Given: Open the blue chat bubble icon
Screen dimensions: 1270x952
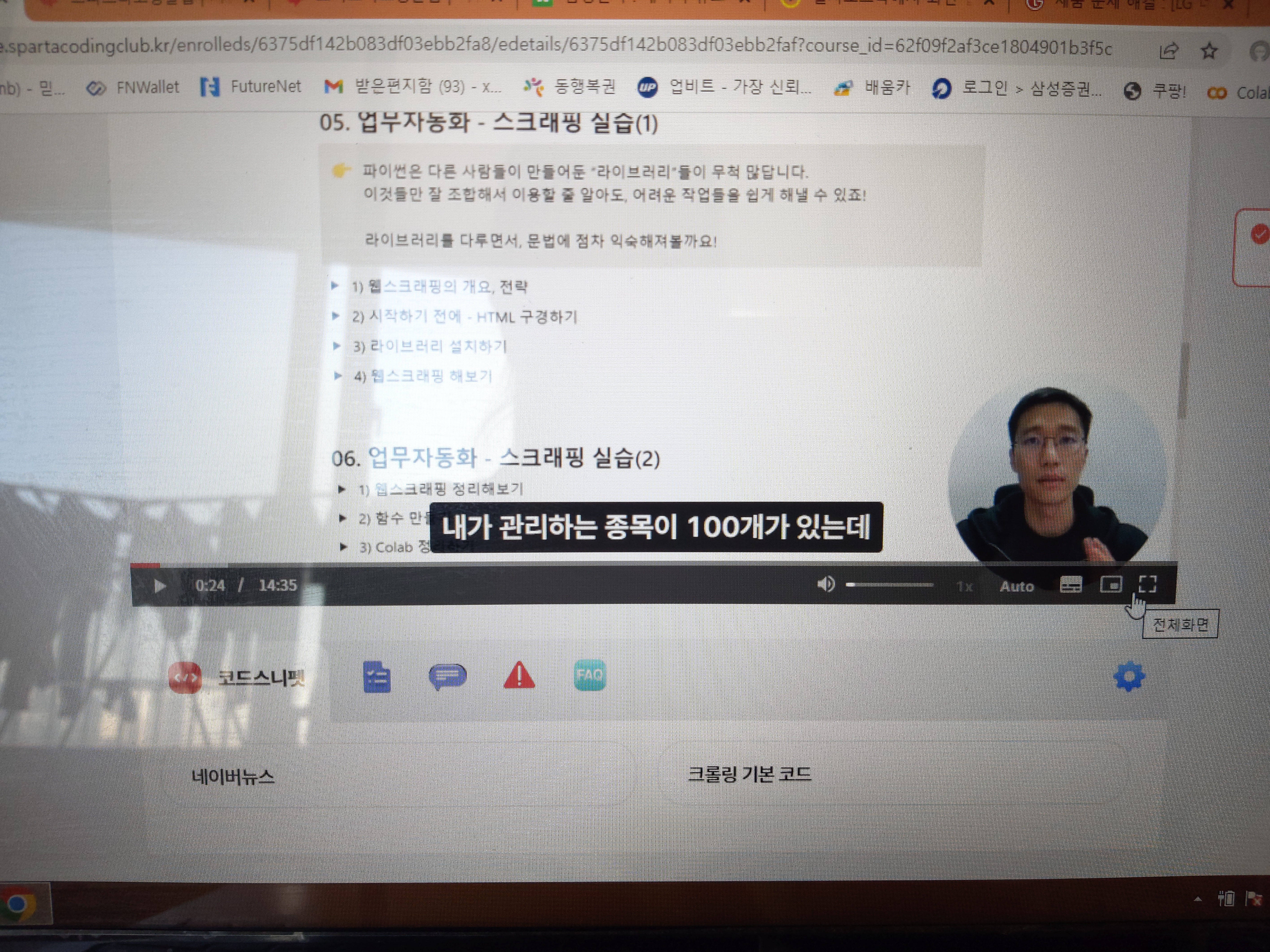Looking at the screenshot, I should pyautogui.click(x=447, y=677).
